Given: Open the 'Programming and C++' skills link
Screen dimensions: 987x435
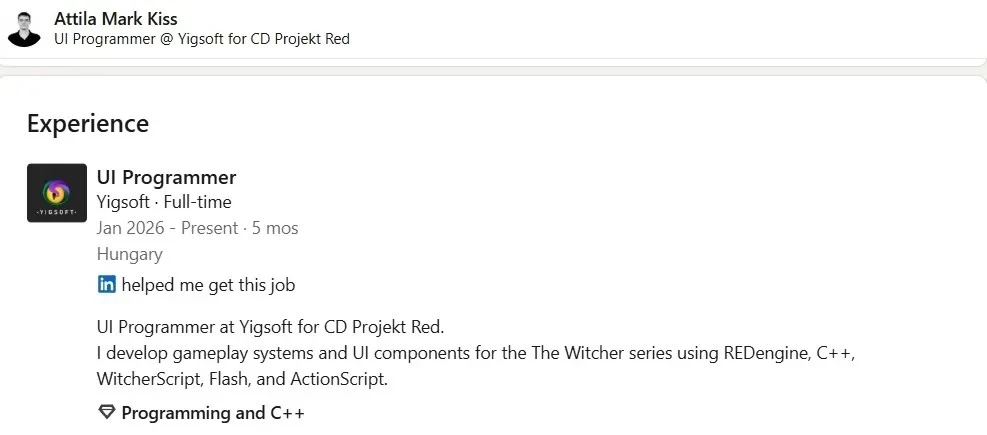Looking at the screenshot, I should [213, 414].
